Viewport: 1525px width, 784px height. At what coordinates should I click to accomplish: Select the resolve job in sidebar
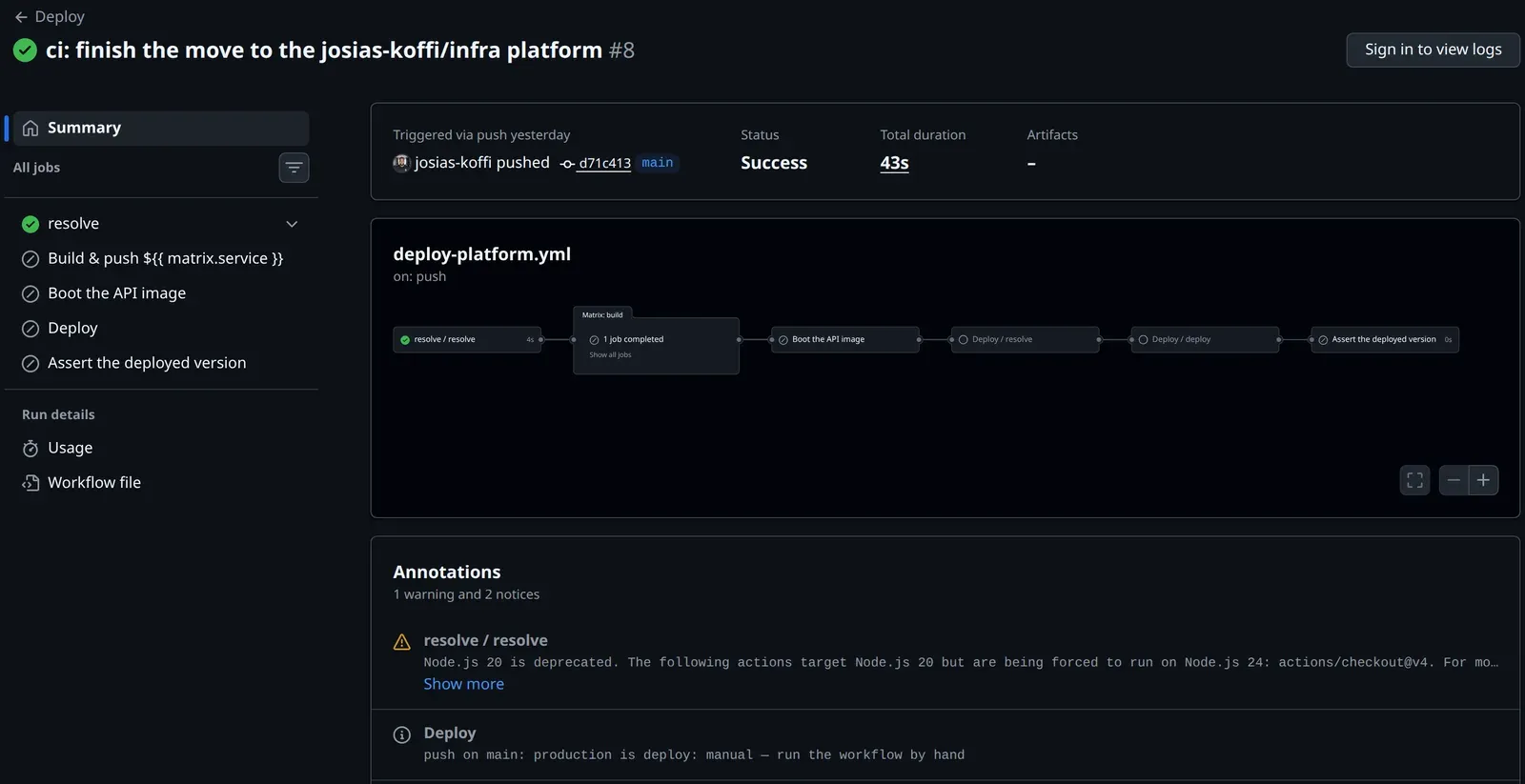pyautogui.click(x=160, y=224)
